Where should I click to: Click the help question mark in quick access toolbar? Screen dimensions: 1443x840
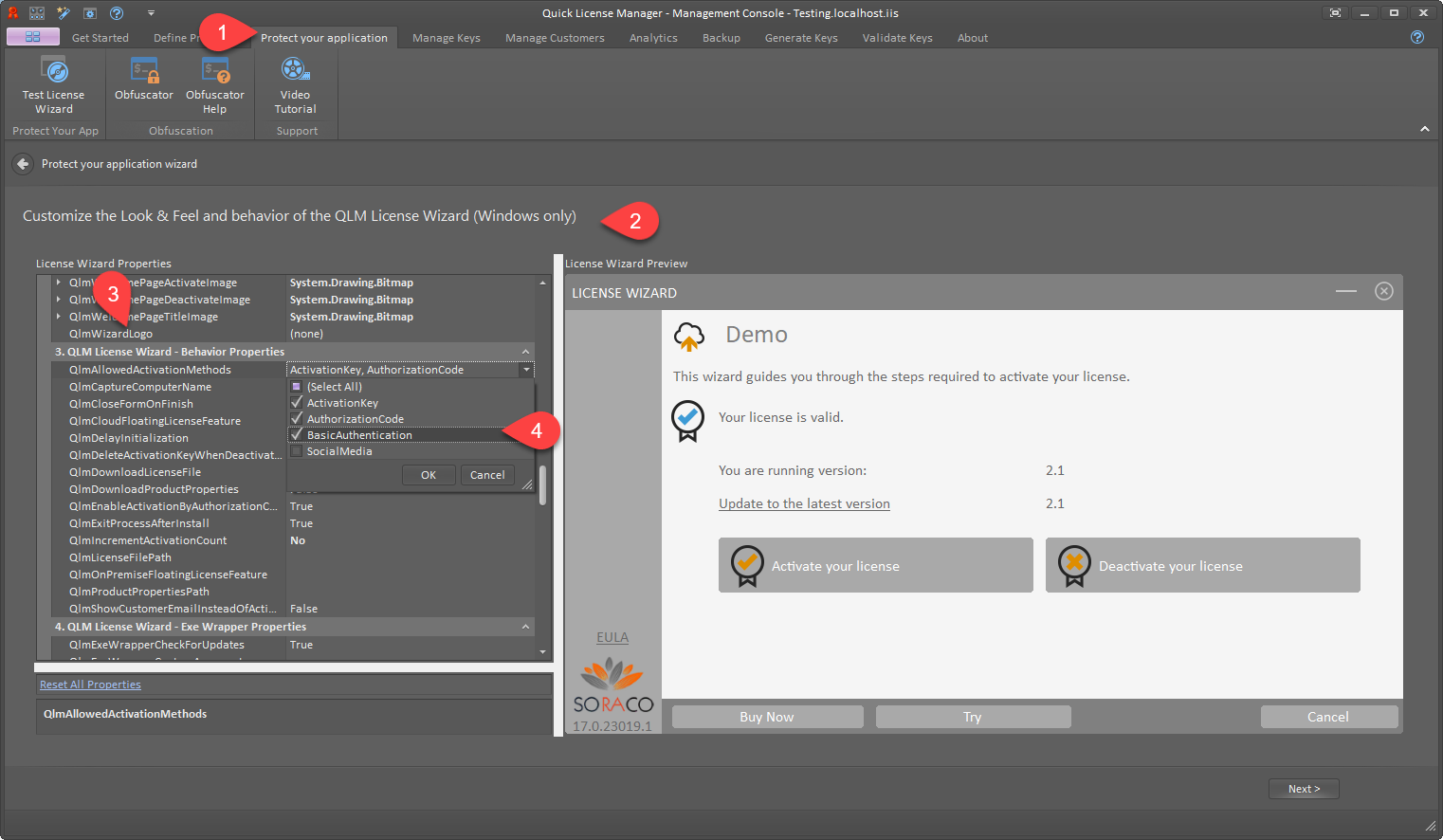click(x=117, y=13)
